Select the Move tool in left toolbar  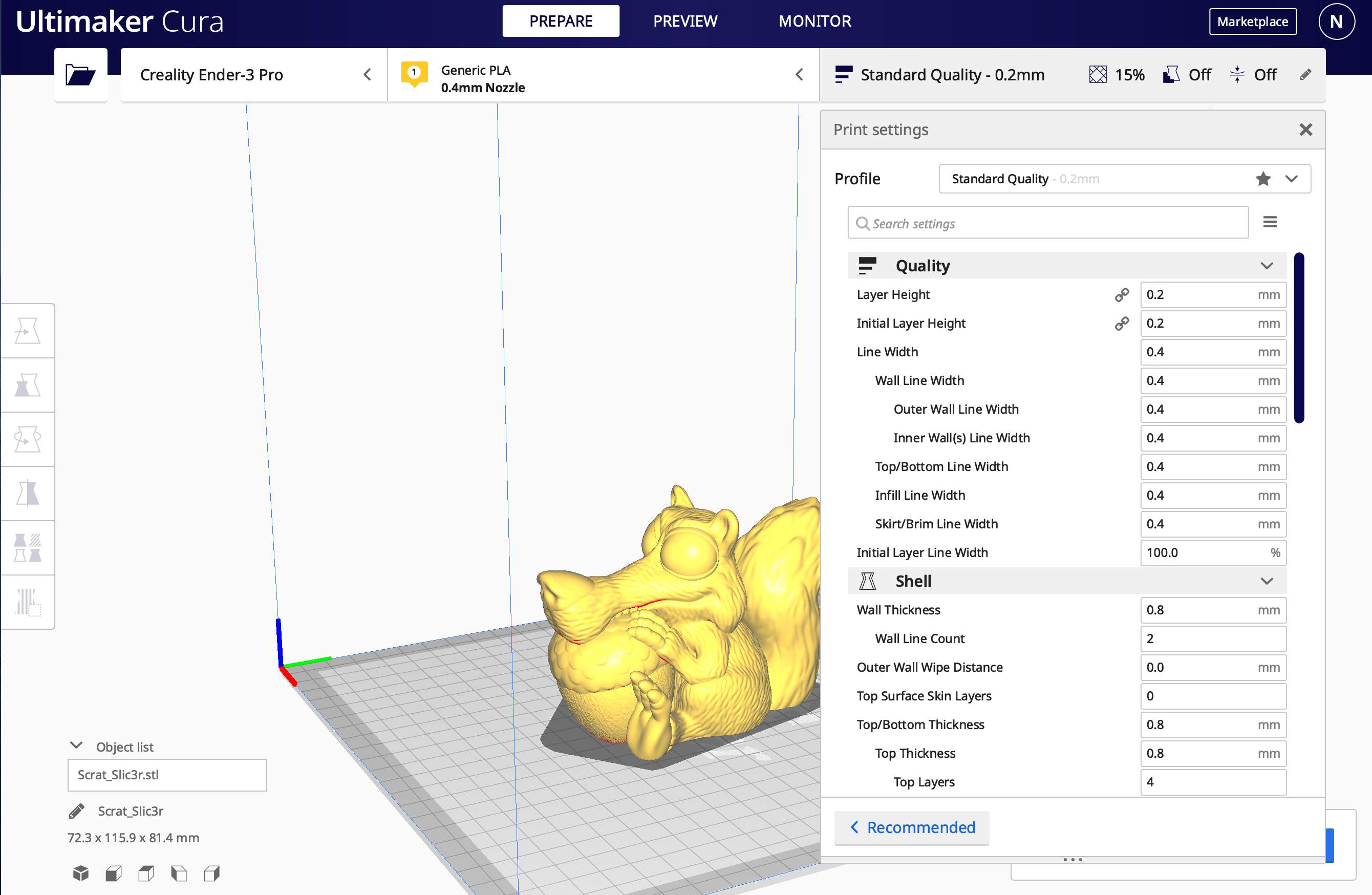coord(28,331)
